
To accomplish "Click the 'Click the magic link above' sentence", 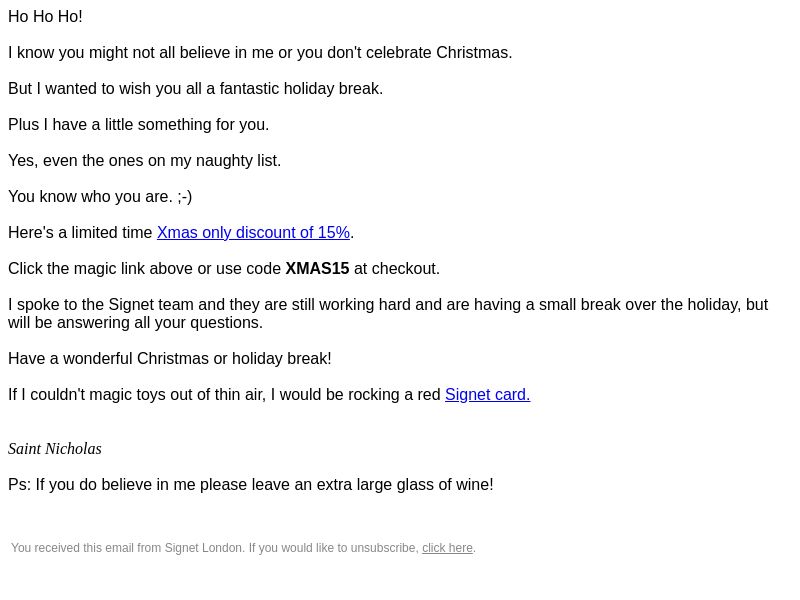I will click(x=224, y=268).
